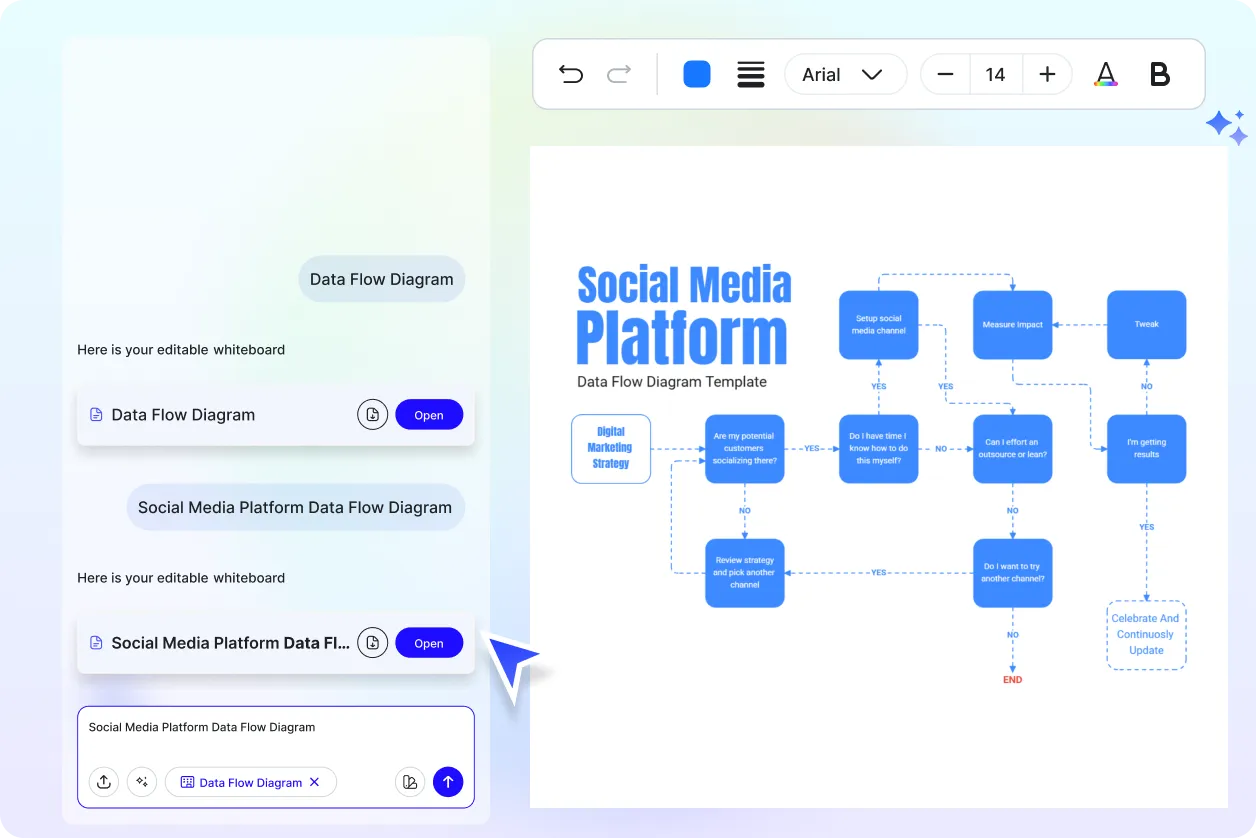Open the Social Media Platform whiteboard

(429, 643)
